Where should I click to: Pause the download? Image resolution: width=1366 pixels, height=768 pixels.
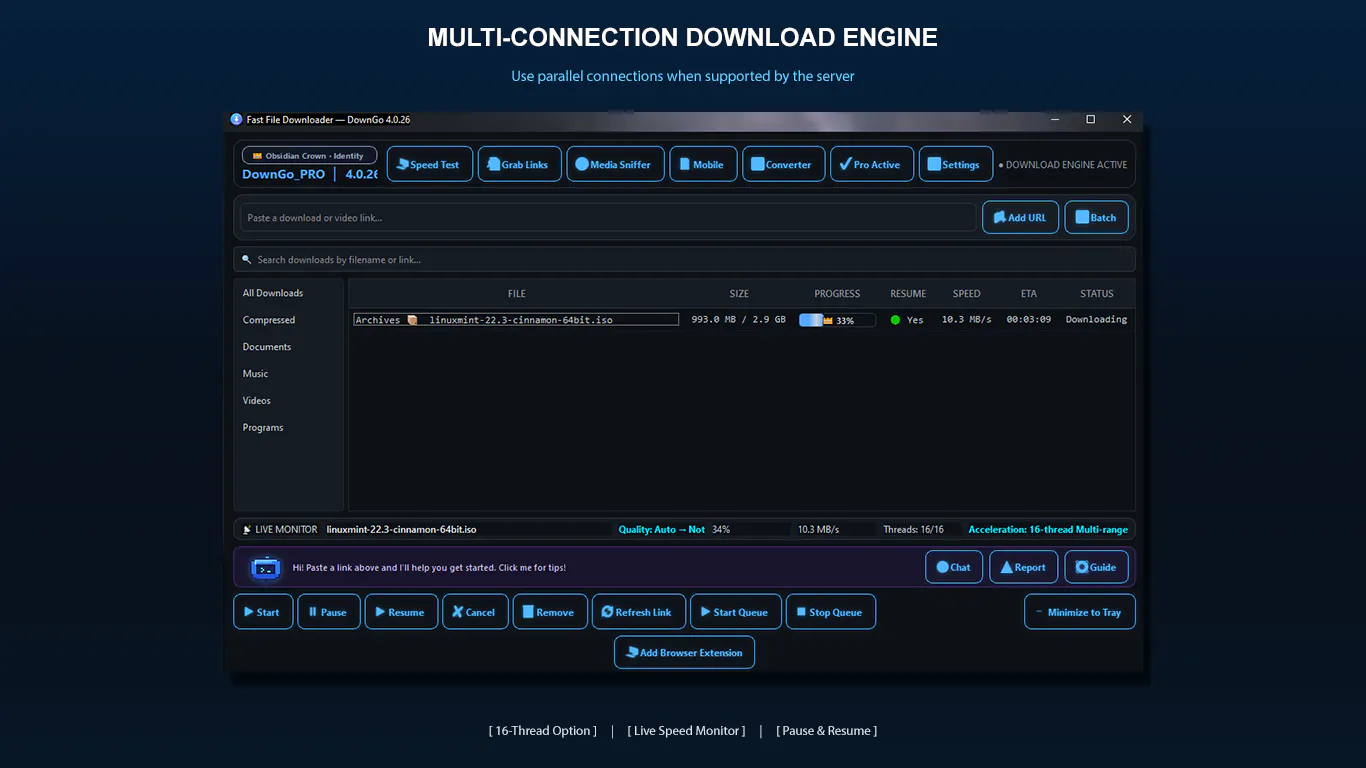tap(328, 612)
